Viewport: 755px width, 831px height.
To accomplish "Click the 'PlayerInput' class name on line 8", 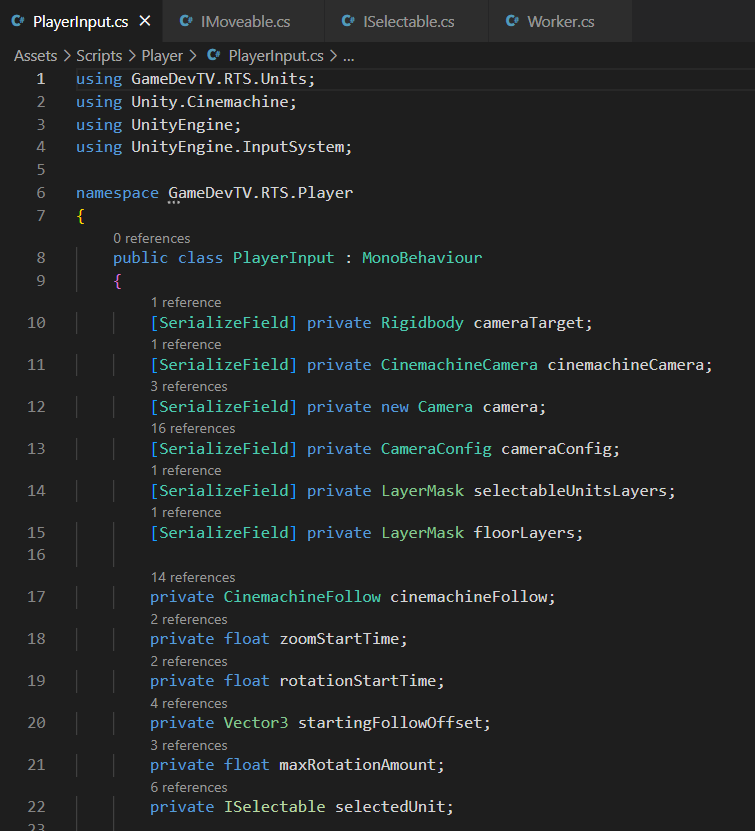I will click(283, 258).
